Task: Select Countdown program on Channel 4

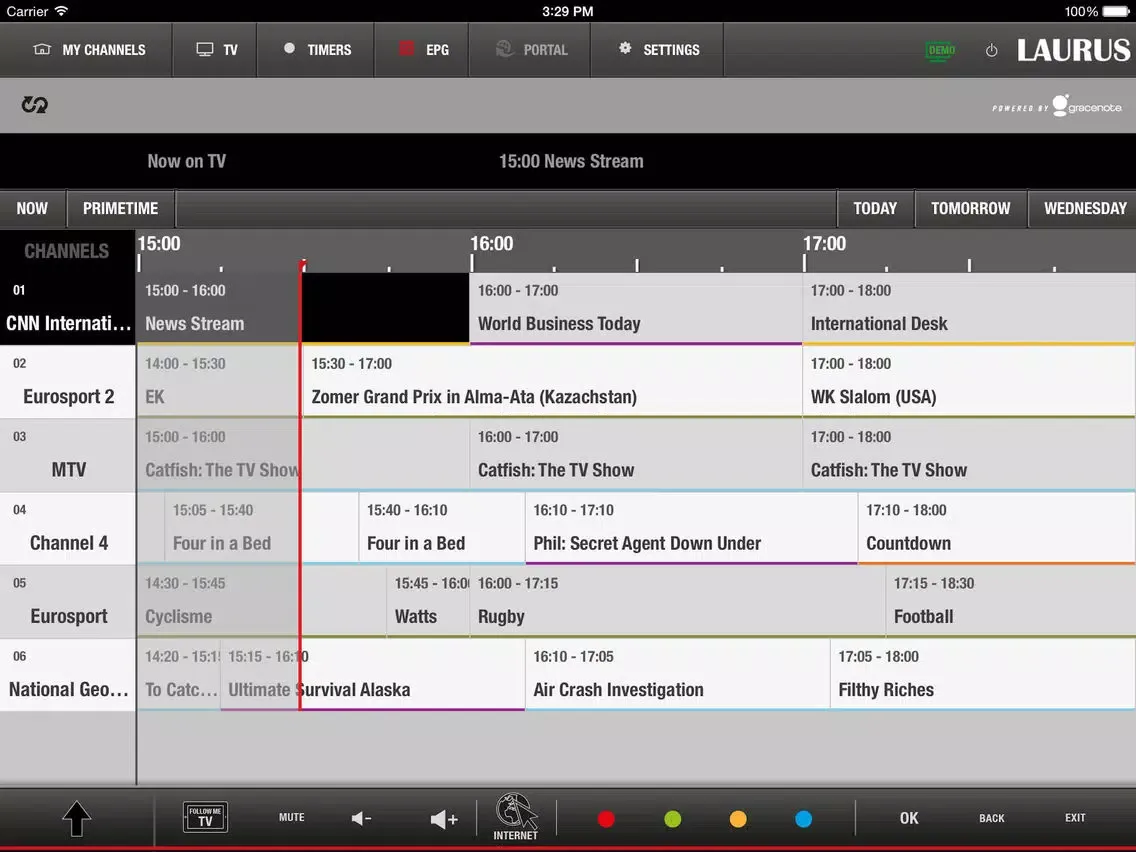Action: (998, 528)
